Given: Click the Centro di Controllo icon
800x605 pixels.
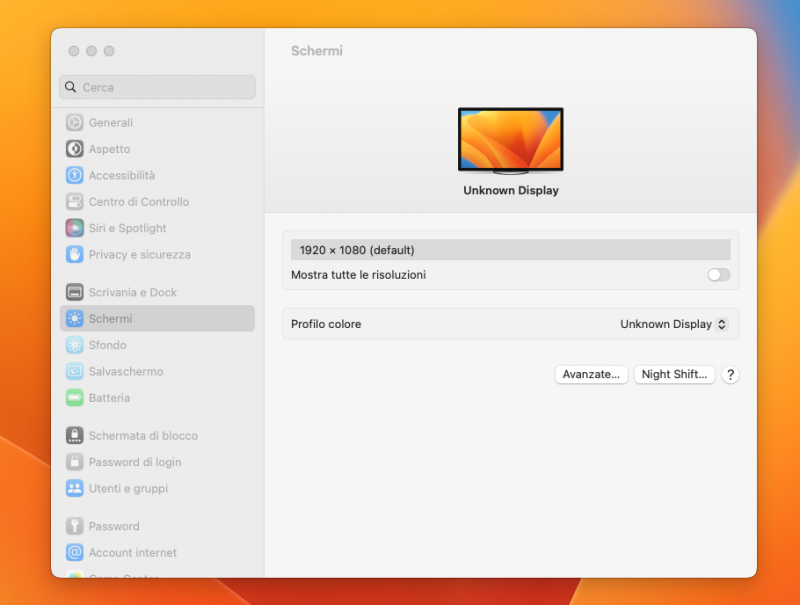Looking at the screenshot, I should [74, 201].
